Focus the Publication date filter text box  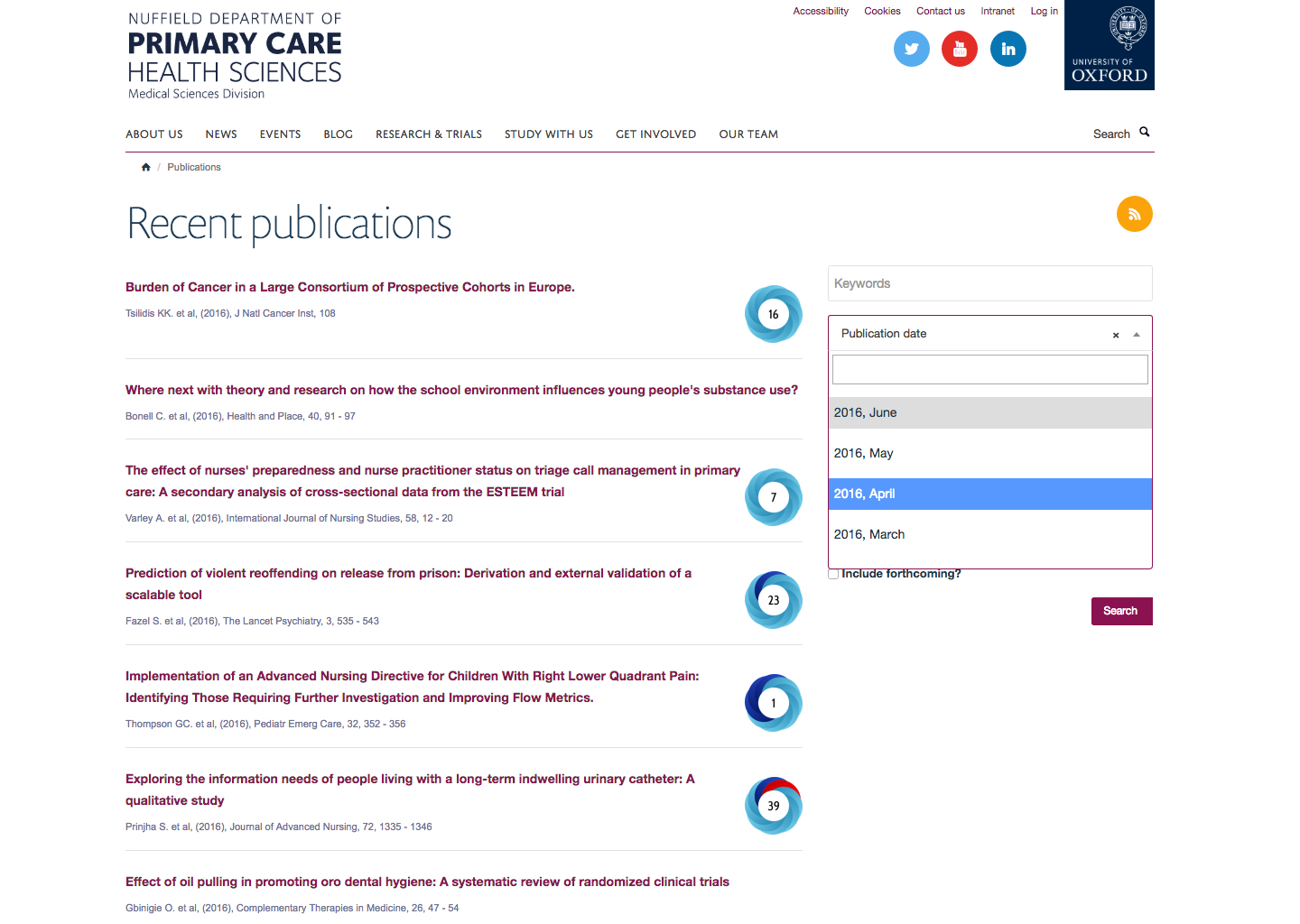point(989,369)
